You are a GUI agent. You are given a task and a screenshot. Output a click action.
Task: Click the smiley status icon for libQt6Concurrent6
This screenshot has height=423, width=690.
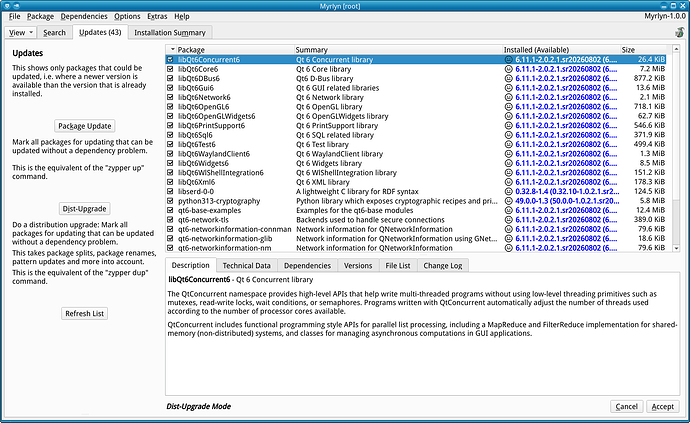(508, 59)
